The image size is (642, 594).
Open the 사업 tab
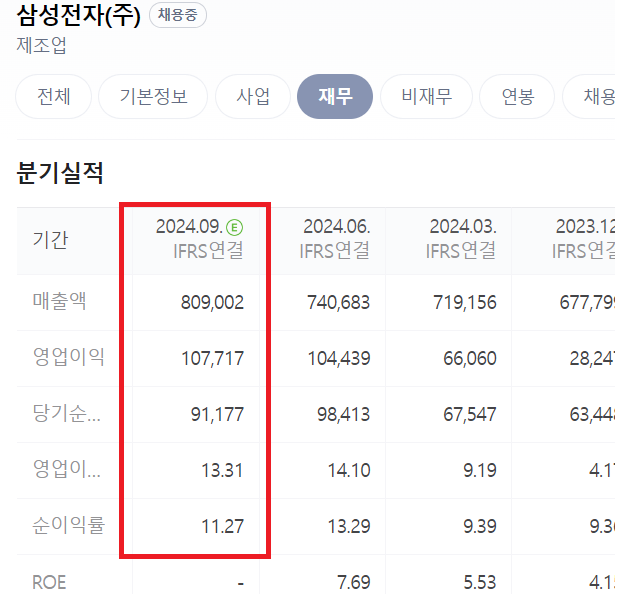pyautogui.click(x=253, y=97)
